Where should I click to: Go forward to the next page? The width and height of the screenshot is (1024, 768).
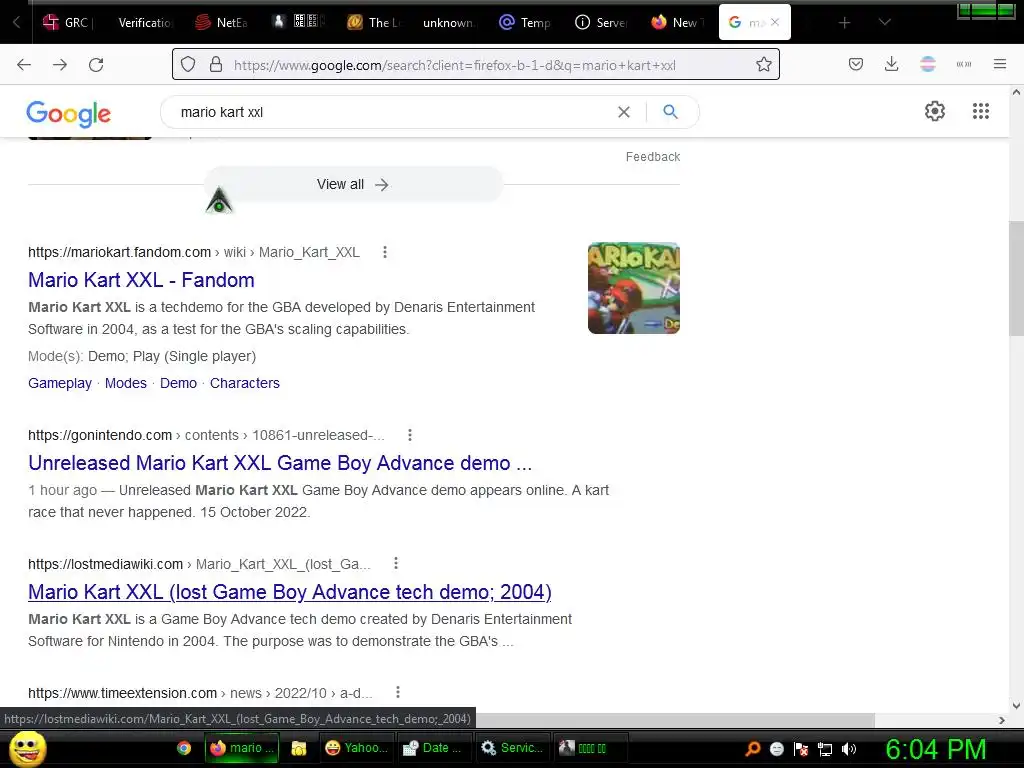pos(60,65)
